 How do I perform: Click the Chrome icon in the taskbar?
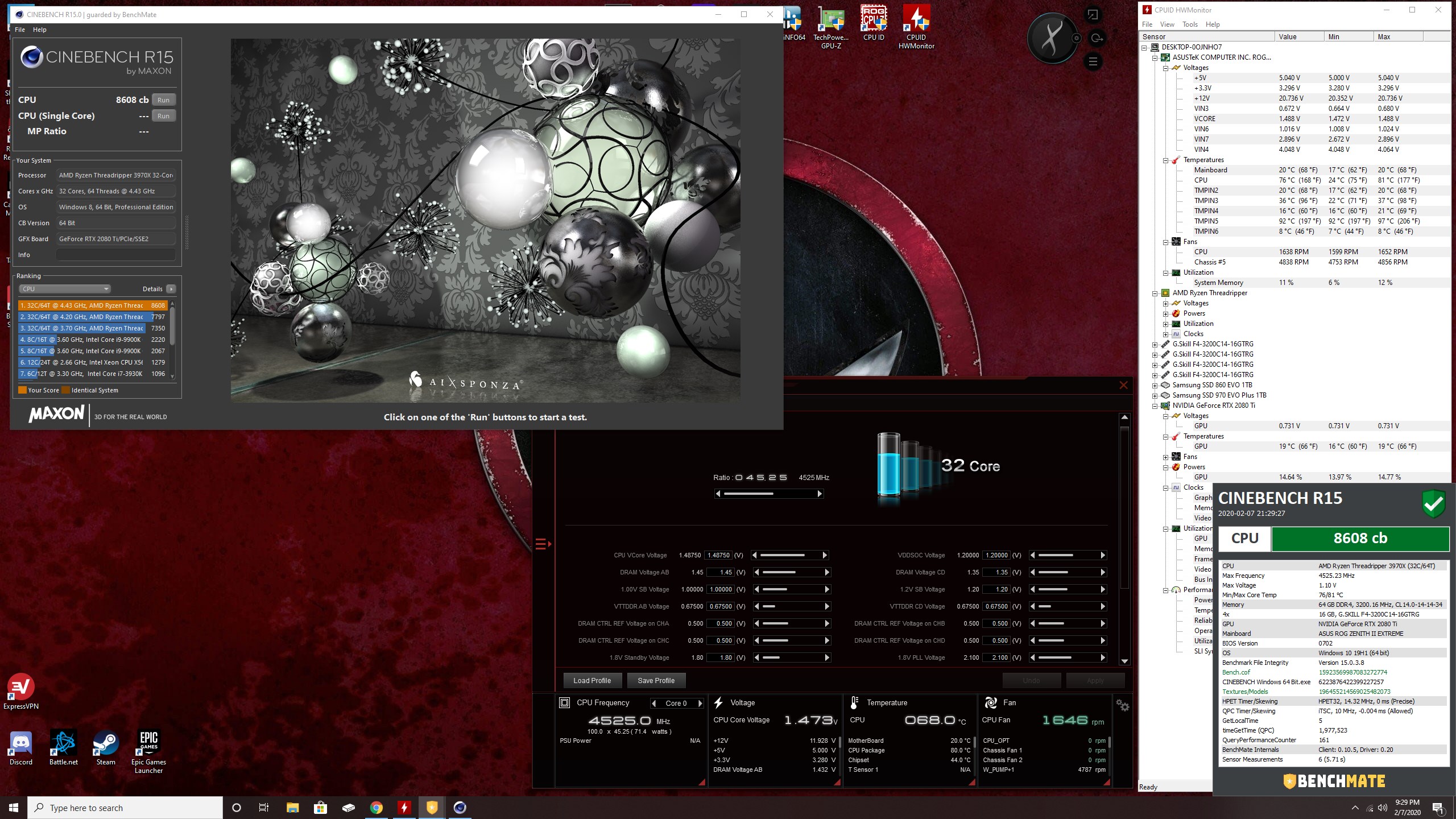tap(376, 808)
